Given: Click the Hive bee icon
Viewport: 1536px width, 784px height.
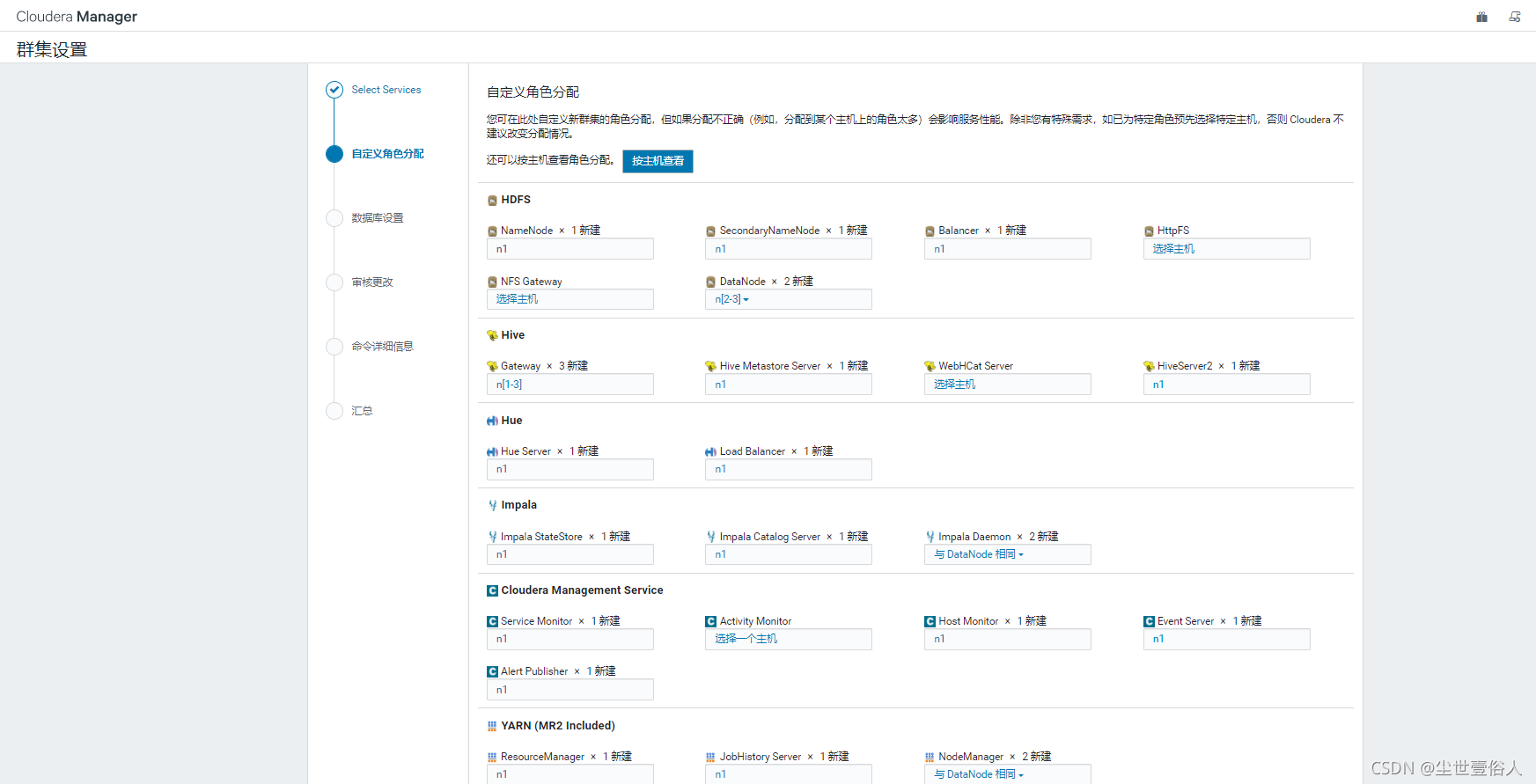Looking at the screenshot, I should point(492,335).
